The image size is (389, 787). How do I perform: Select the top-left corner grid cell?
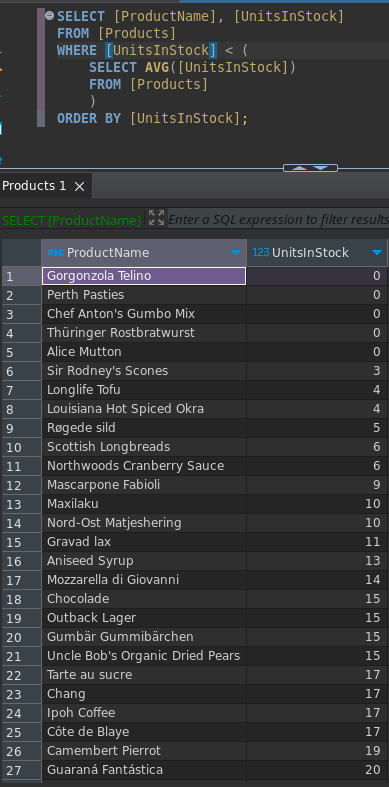(x=22, y=252)
